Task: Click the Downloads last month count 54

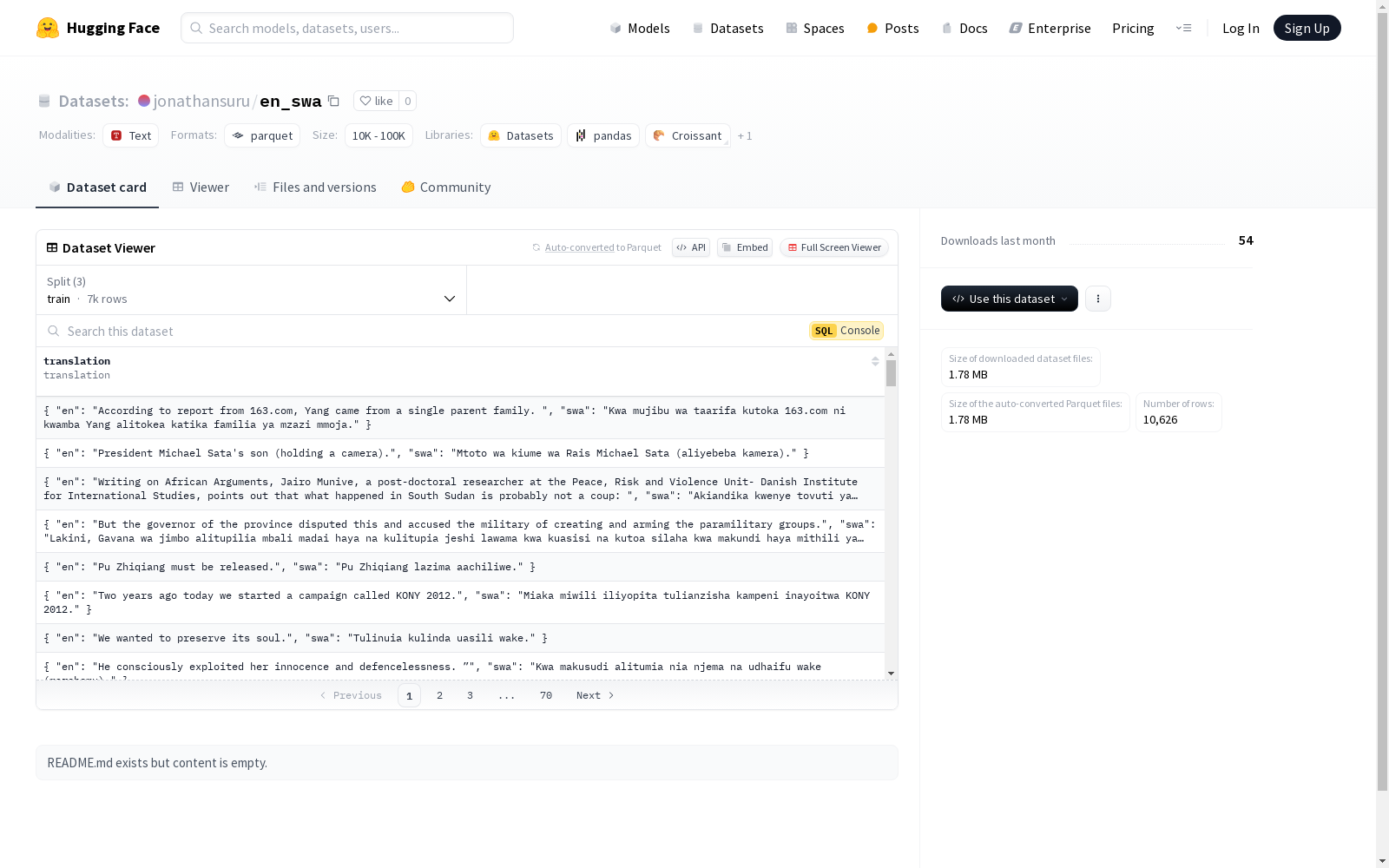Action: coord(1246,240)
